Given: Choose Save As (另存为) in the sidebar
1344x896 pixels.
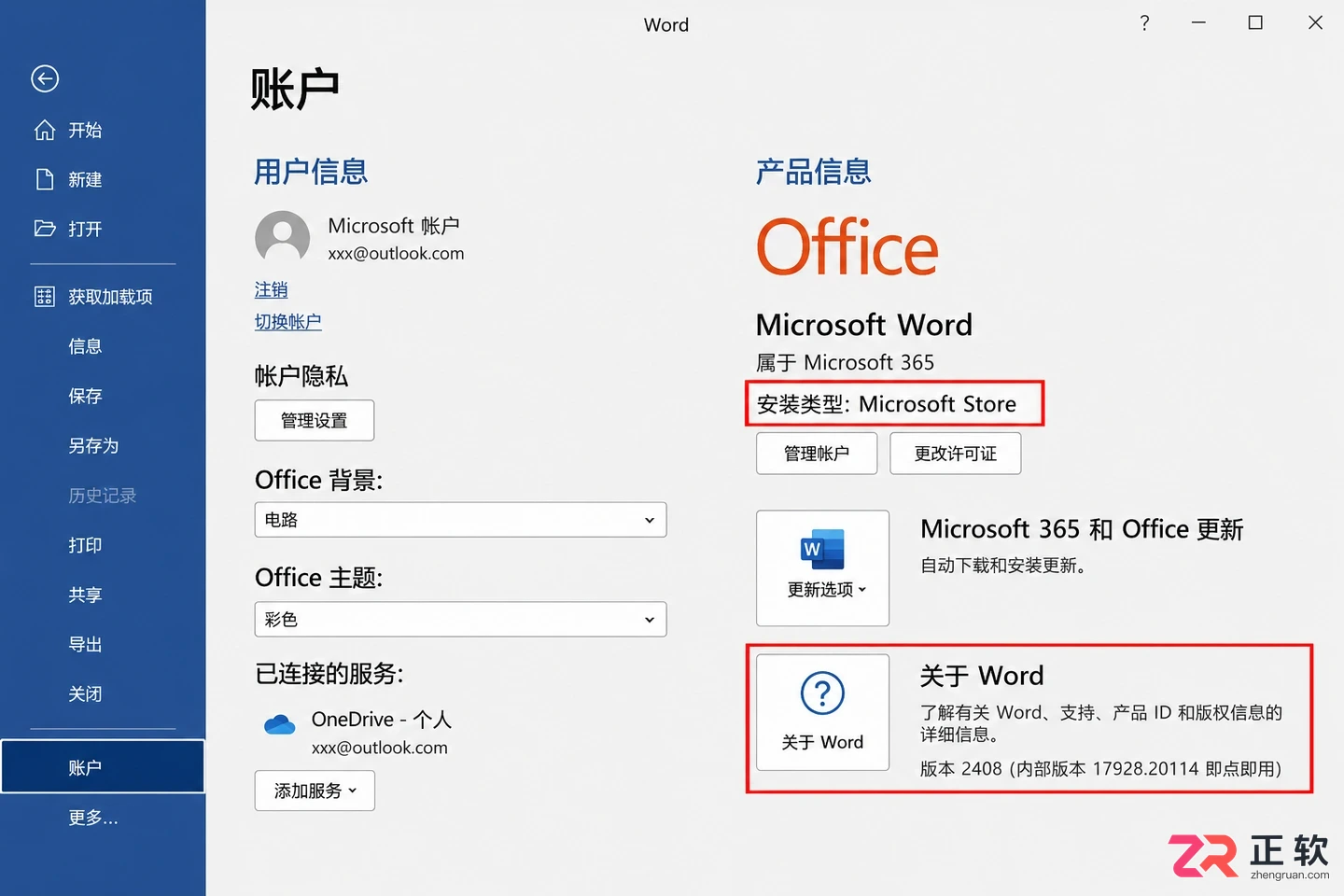Looking at the screenshot, I should coord(93,445).
